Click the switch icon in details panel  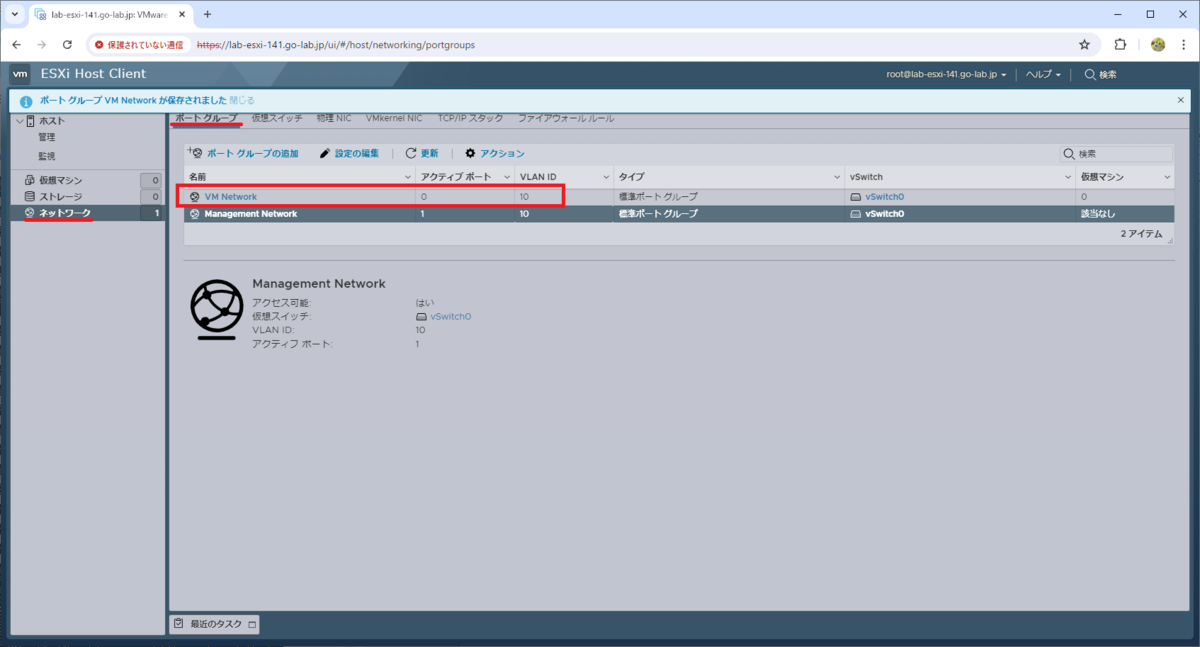[422, 316]
